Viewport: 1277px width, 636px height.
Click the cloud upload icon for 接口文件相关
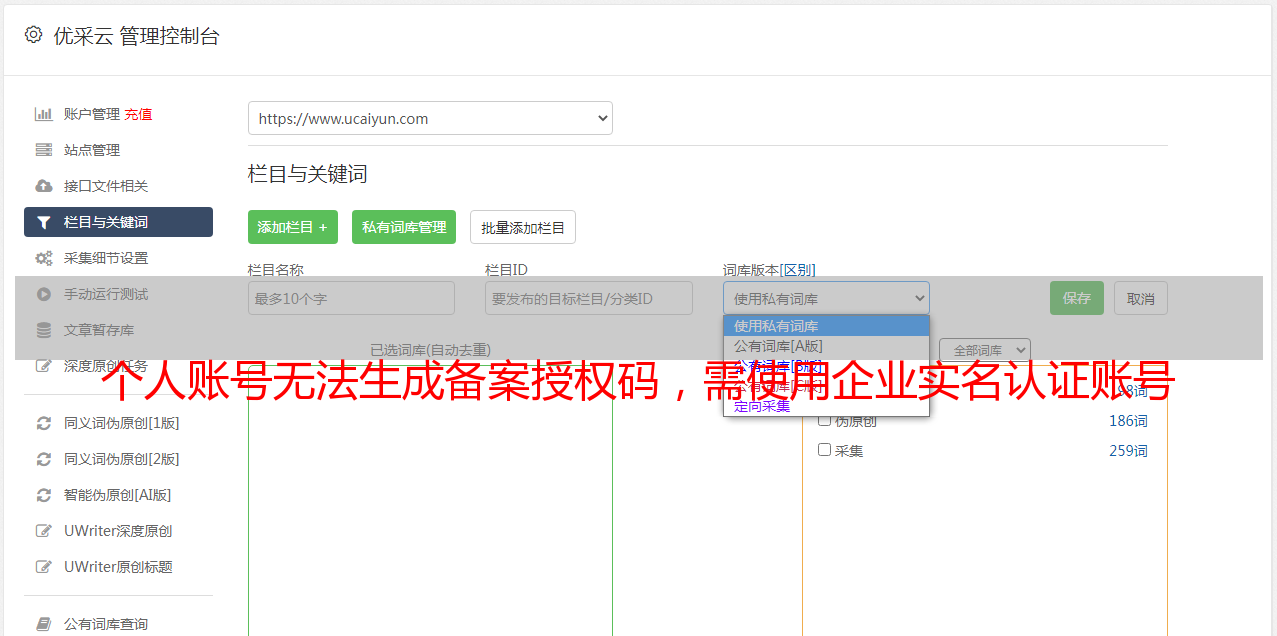coord(43,186)
